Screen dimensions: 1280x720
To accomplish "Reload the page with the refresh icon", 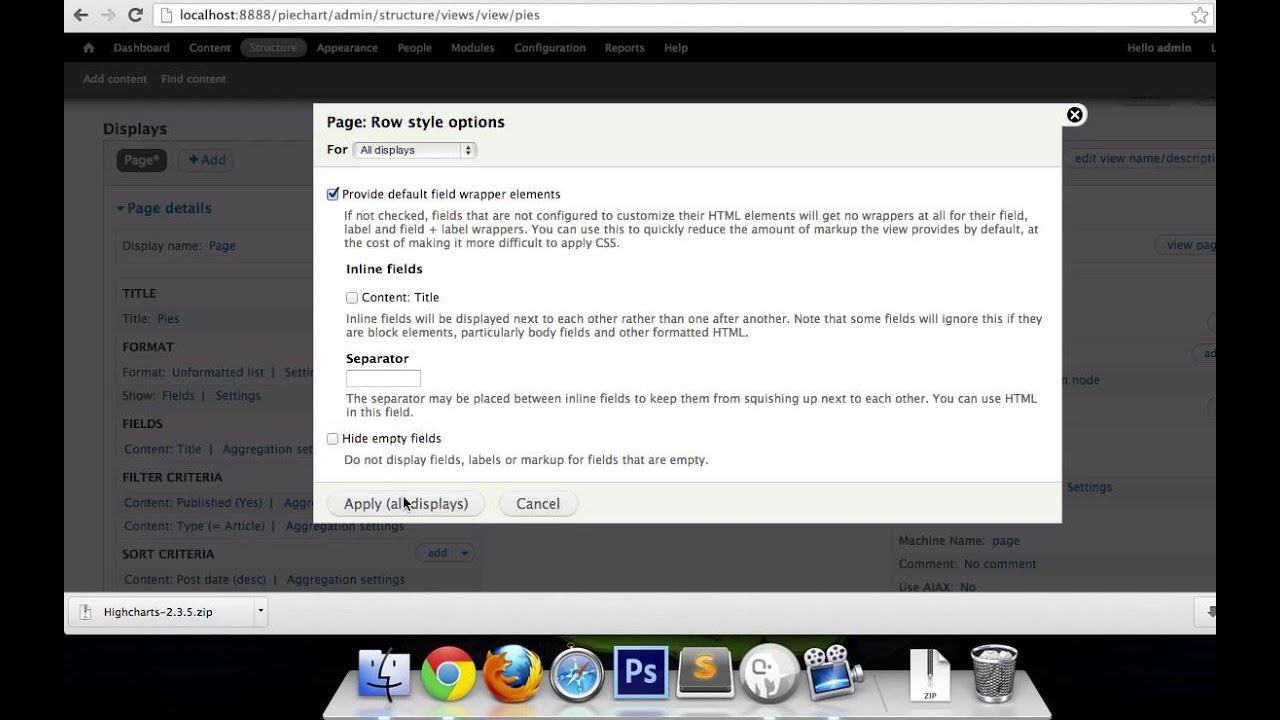I will (136, 15).
